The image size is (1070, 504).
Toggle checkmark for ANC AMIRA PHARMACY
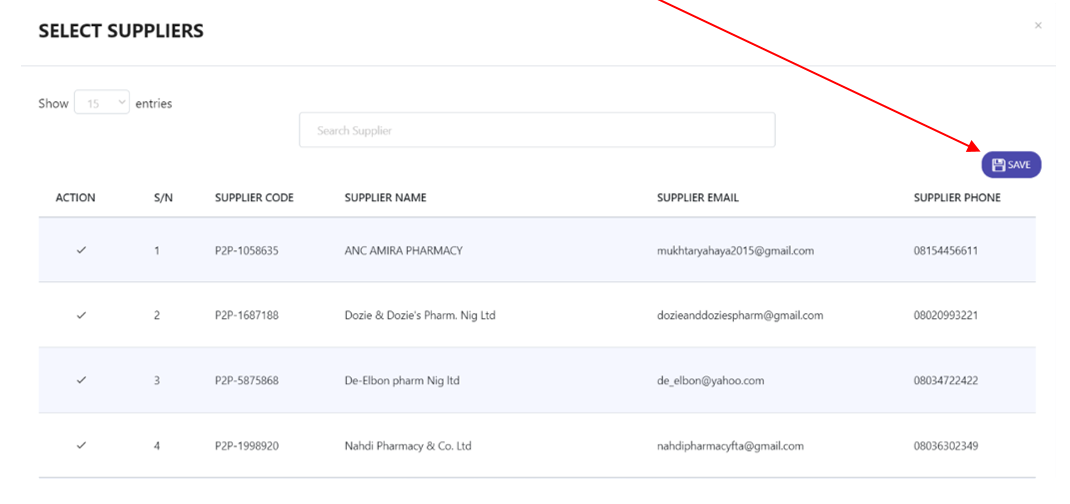[81, 250]
